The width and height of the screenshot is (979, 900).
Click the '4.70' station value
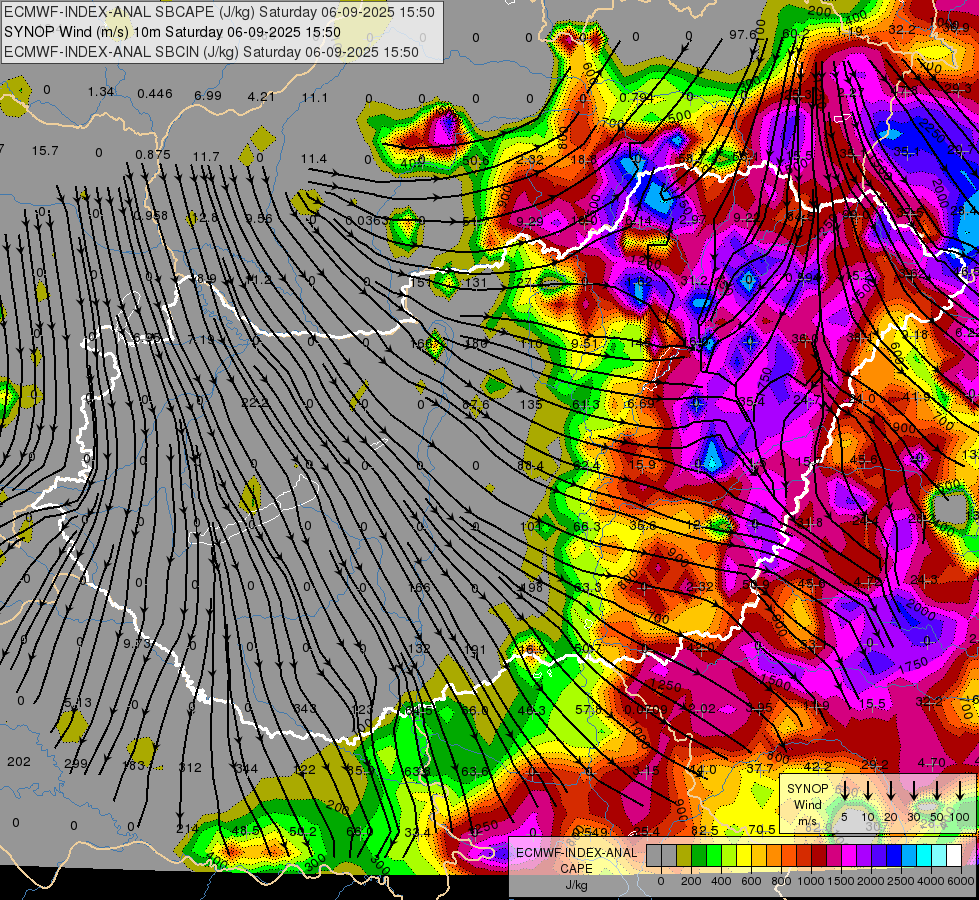click(932, 763)
